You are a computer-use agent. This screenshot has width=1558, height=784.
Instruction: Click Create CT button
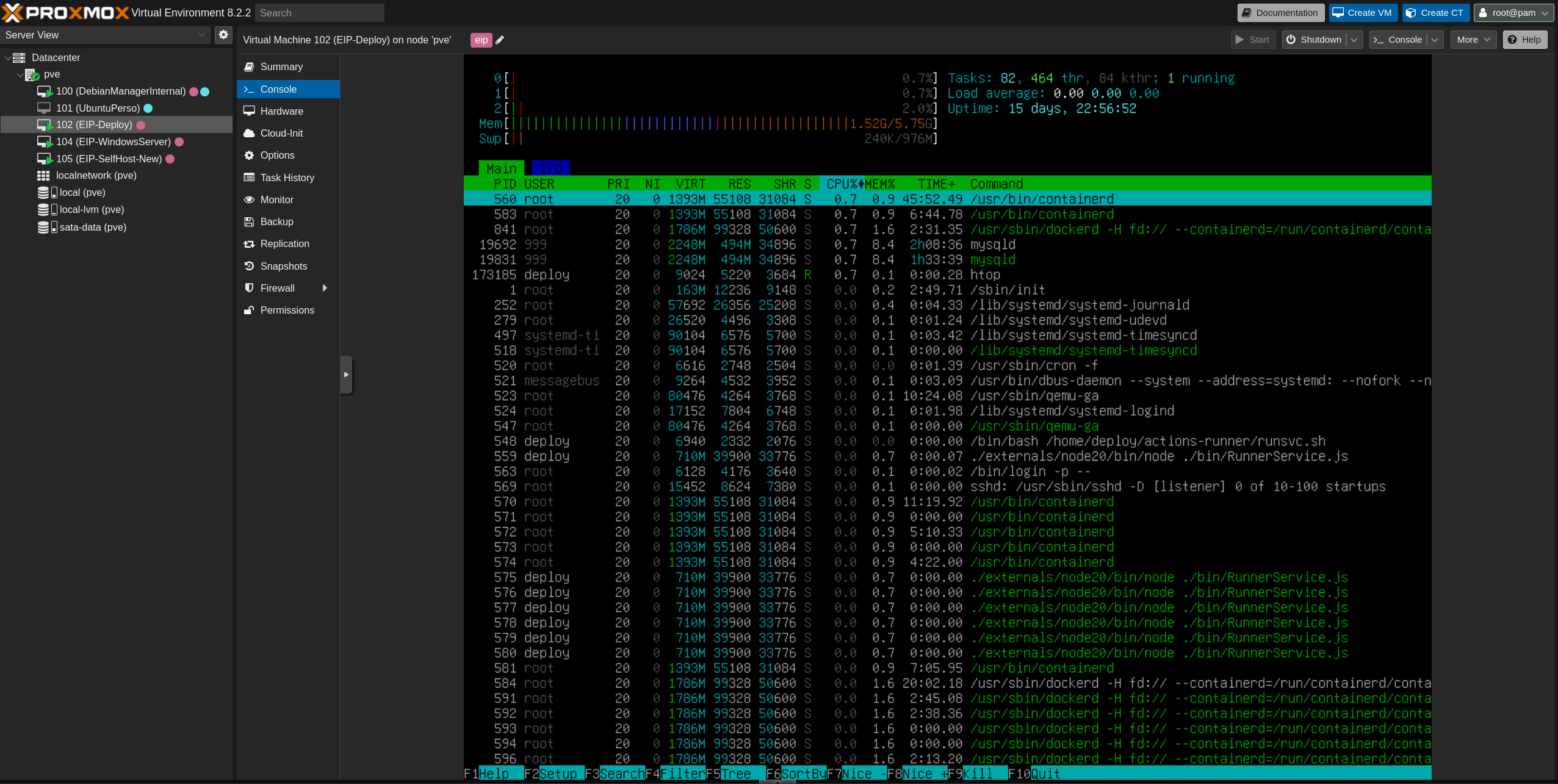click(x=1435, y=13)
